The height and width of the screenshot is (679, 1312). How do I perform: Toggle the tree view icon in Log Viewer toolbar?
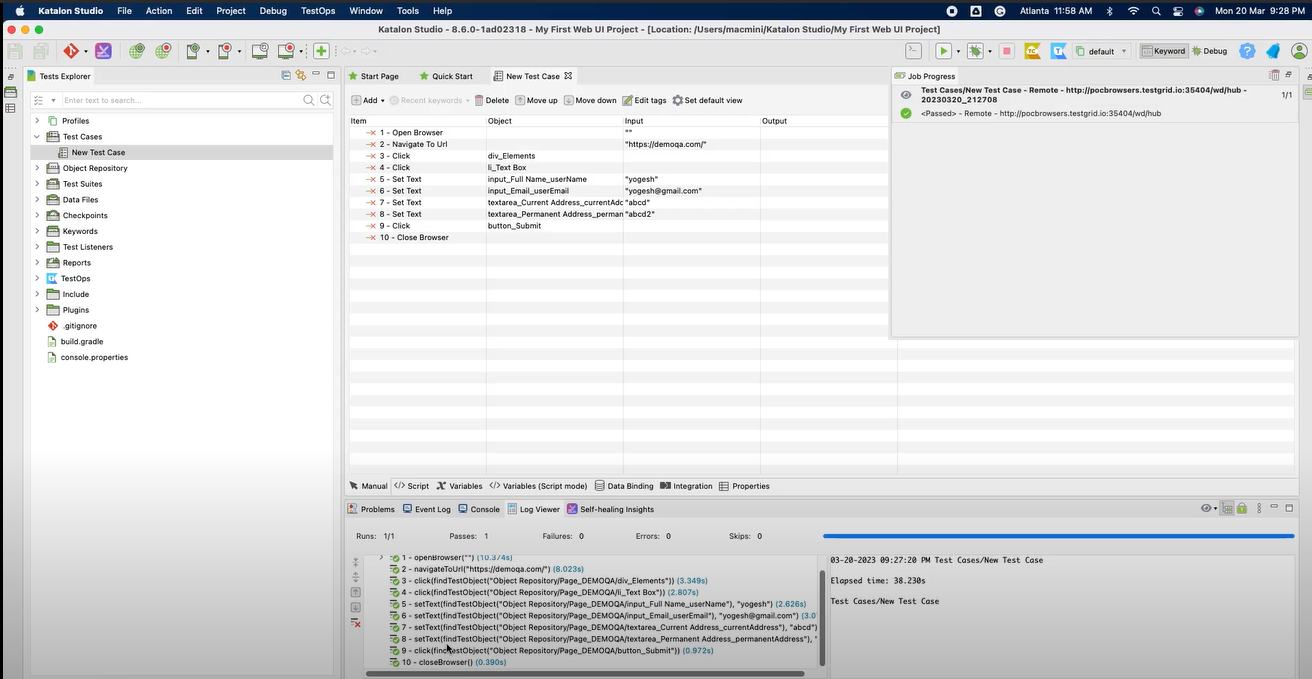click(x=1227, y=509)
